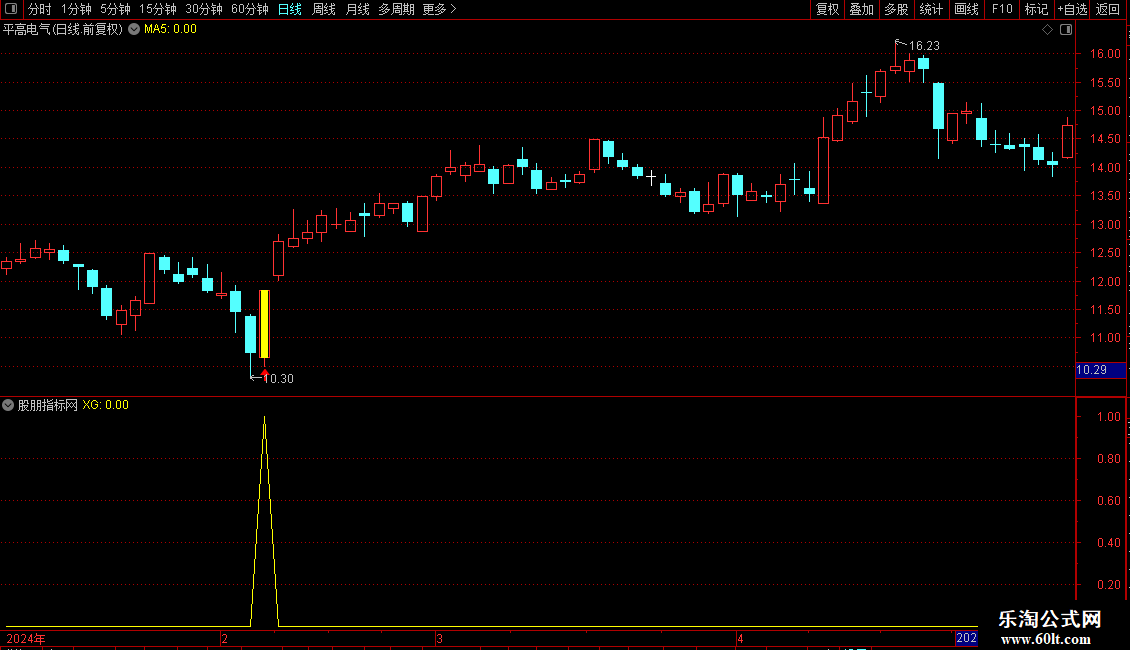Image resolution: width=1130 pixels, height=650 pixels.
Task: Select the 30分钟 period
Action: click(203, 9)
